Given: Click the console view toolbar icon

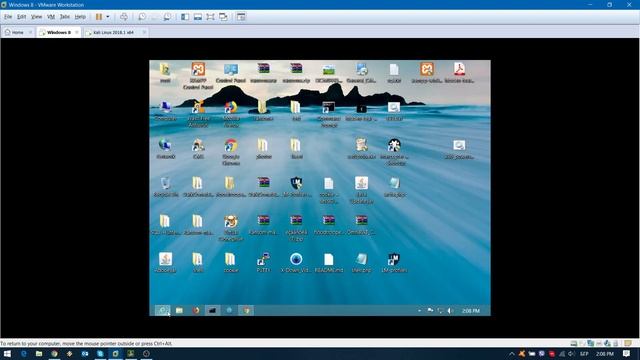Looking at the screenshot, I should tap(241, 17).
